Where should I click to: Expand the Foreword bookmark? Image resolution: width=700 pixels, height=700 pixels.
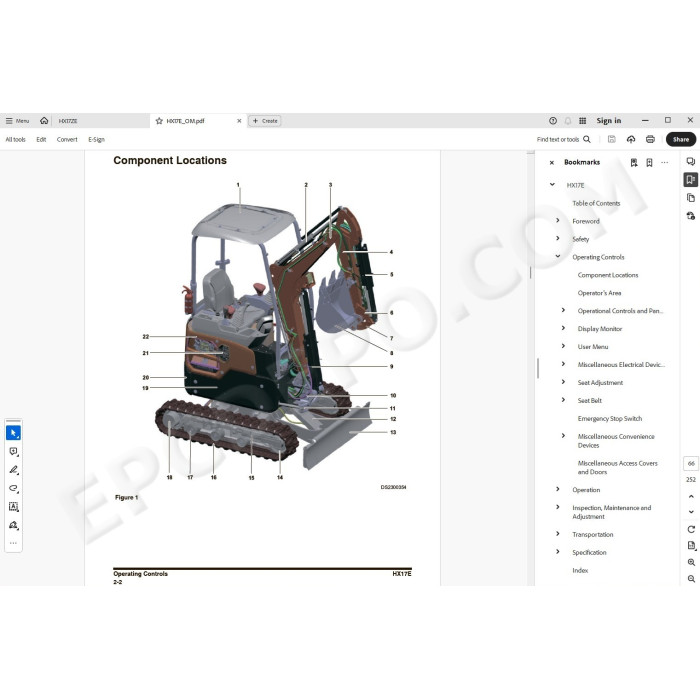[x=558, y=221]
